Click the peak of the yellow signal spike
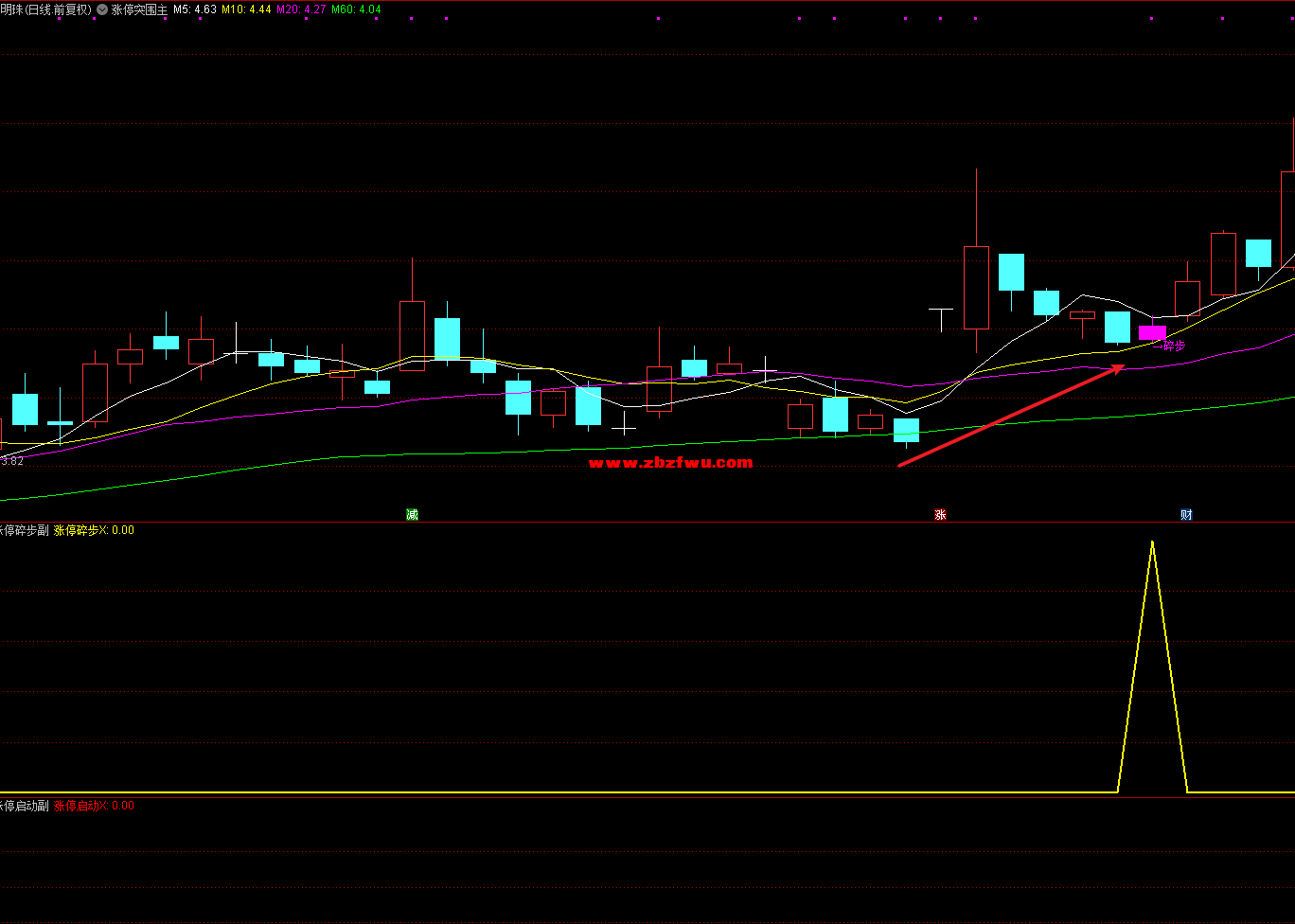This screenshot has height=924, width=1295. point(1152,542)
